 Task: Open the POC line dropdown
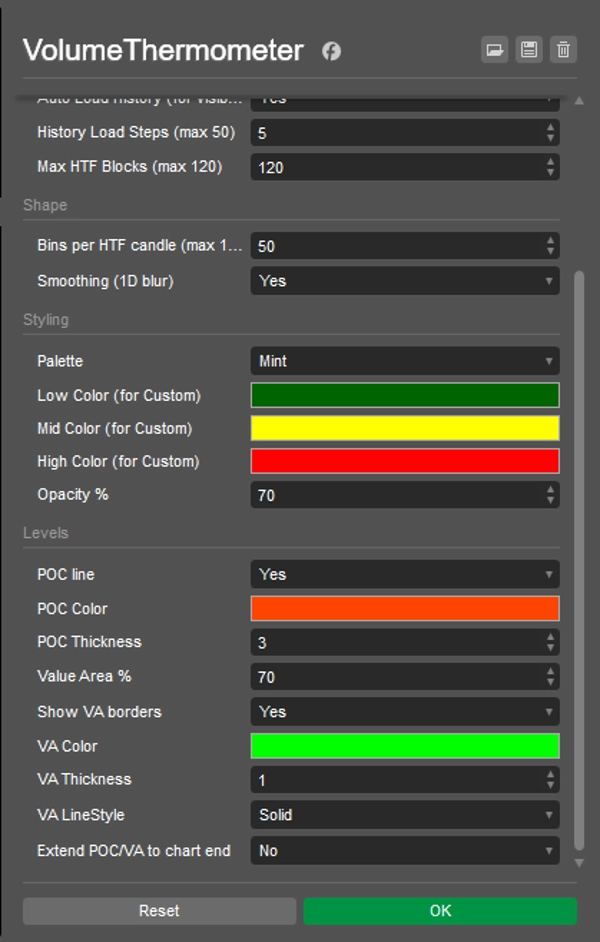point(404,574)
